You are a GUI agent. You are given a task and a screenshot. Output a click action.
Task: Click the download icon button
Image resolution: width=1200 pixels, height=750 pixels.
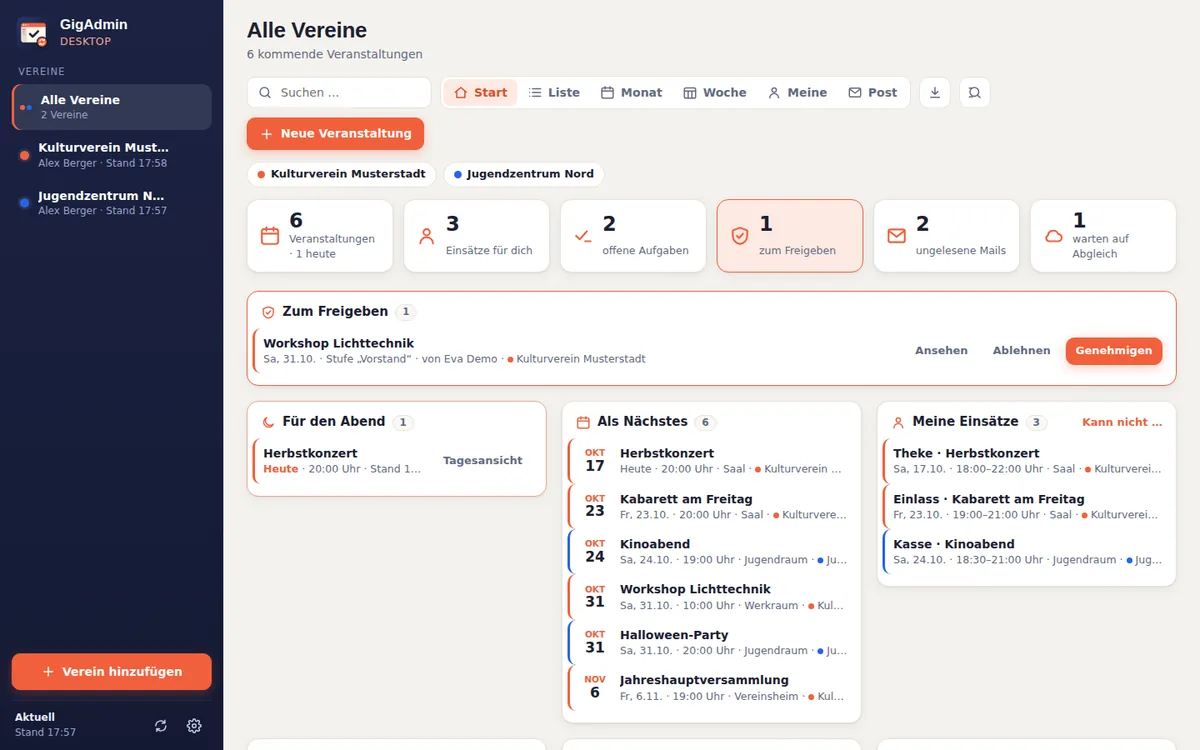point(935,93)
